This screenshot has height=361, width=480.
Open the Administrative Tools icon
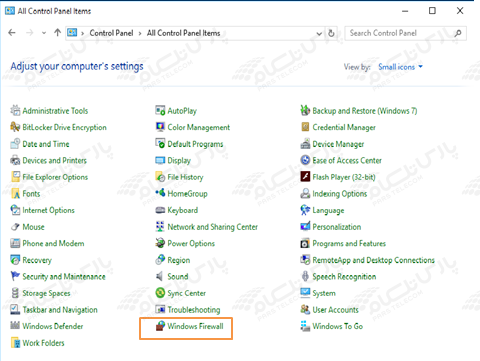15,110
